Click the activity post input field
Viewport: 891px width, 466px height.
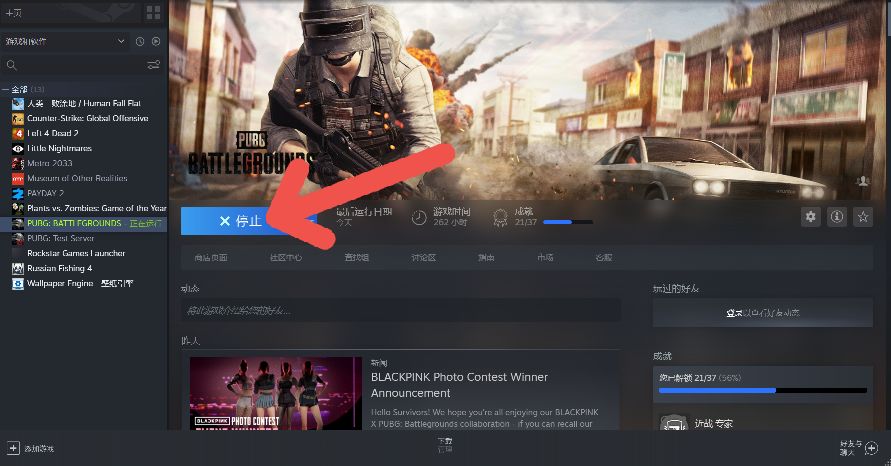pos(401,310)
